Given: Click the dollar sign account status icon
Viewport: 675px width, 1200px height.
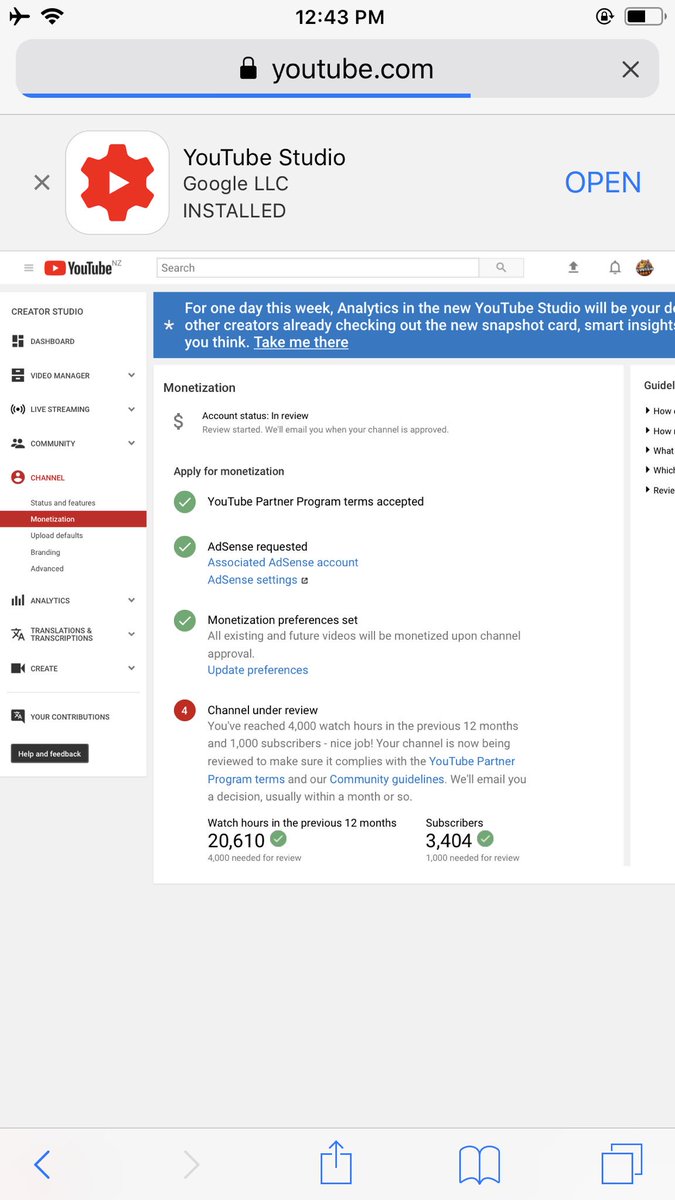Looking at the screenshot, I should tap(179, 422).
